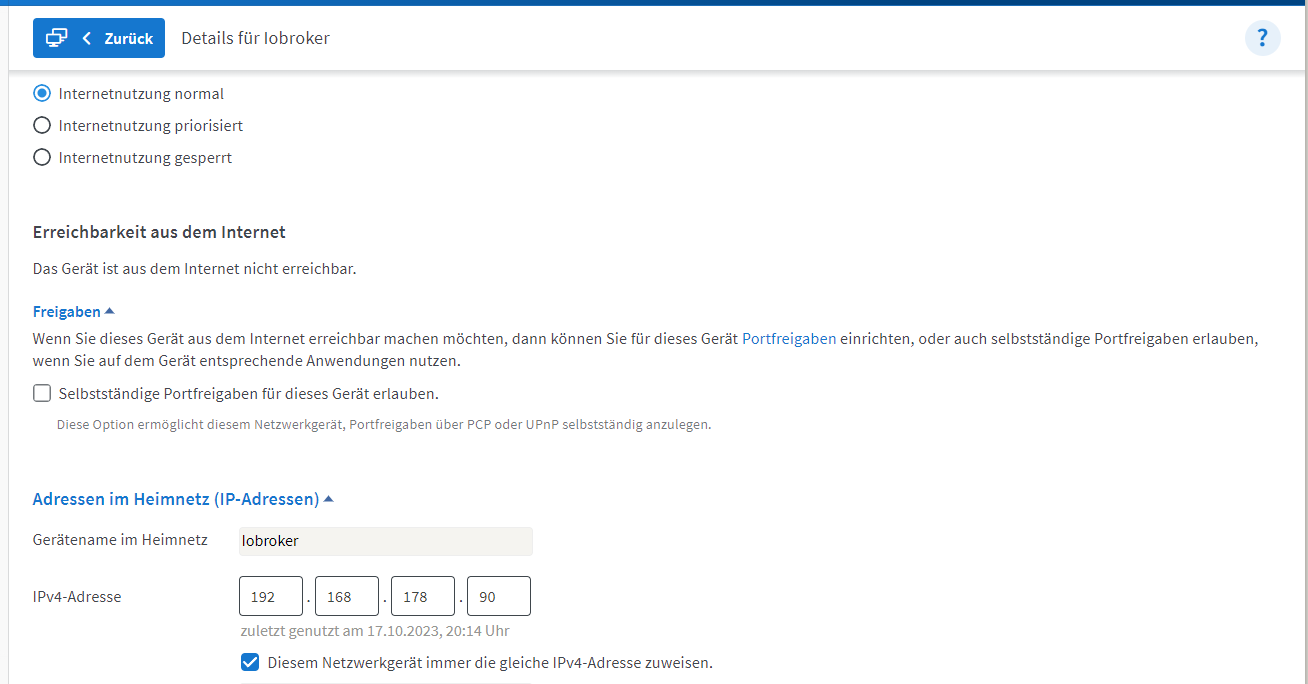Image resolution: width=1308 pixels, height=684 pixels.
Task: Select Internetnutzung priorisiert radio button
Action: pos(42,126)
